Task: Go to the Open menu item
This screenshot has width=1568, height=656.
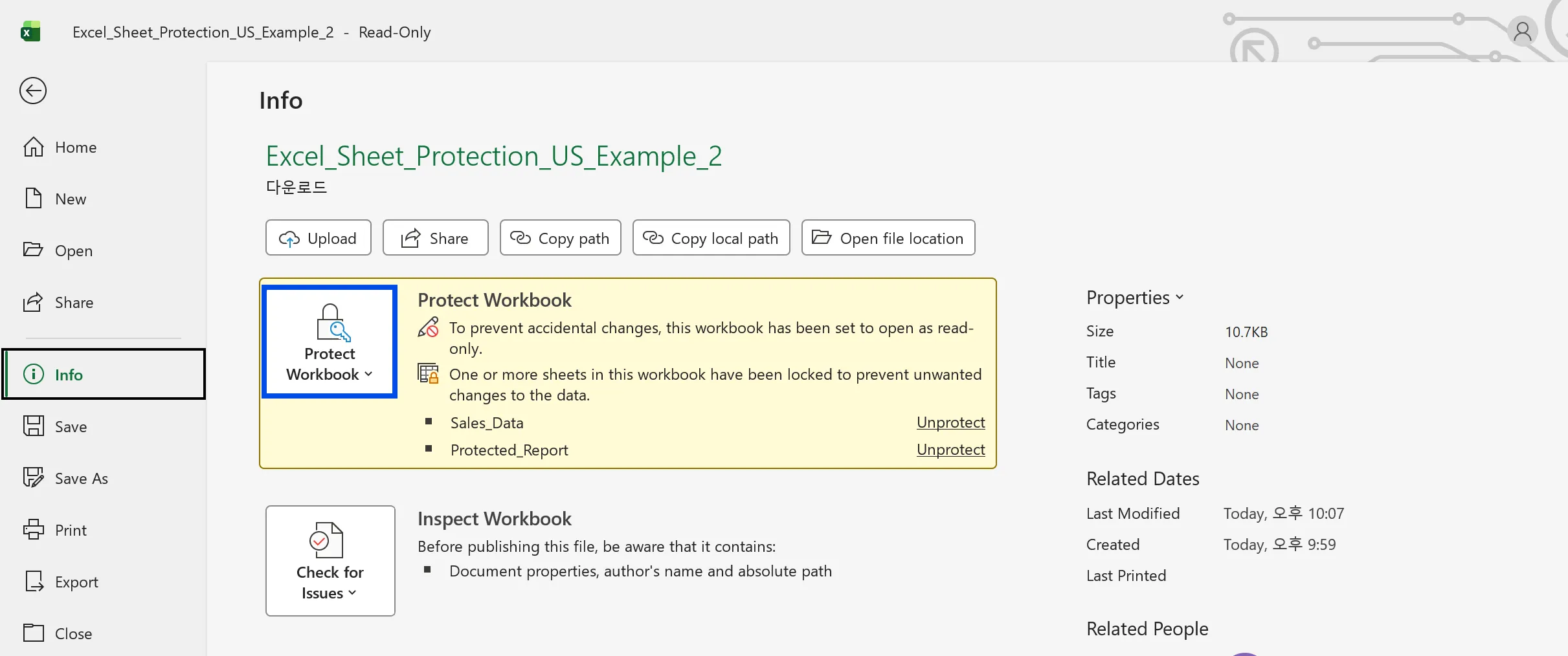Action: tap(73, 250)
